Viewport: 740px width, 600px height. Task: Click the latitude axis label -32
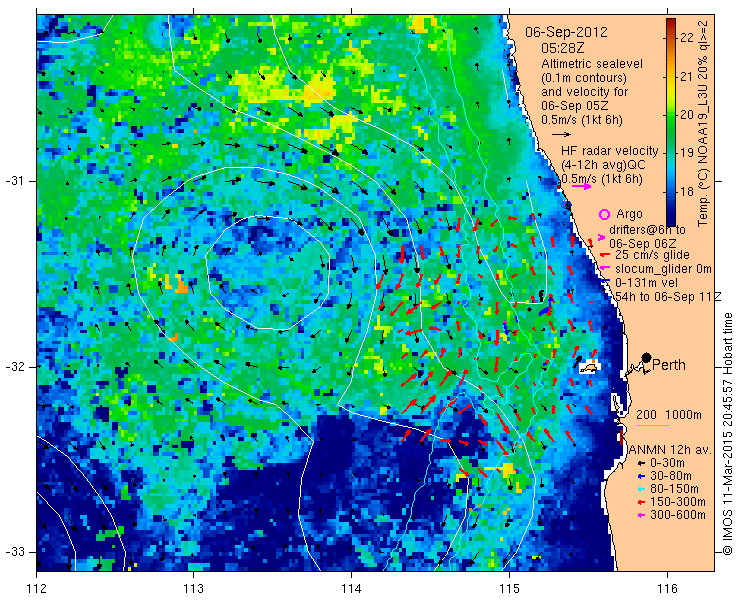tap(14, 367)
